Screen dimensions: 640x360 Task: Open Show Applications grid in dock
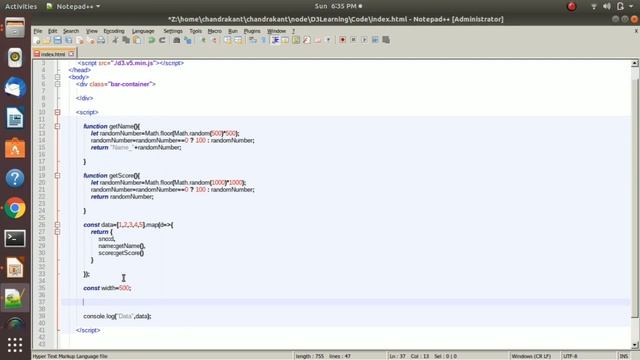[15, 345]
